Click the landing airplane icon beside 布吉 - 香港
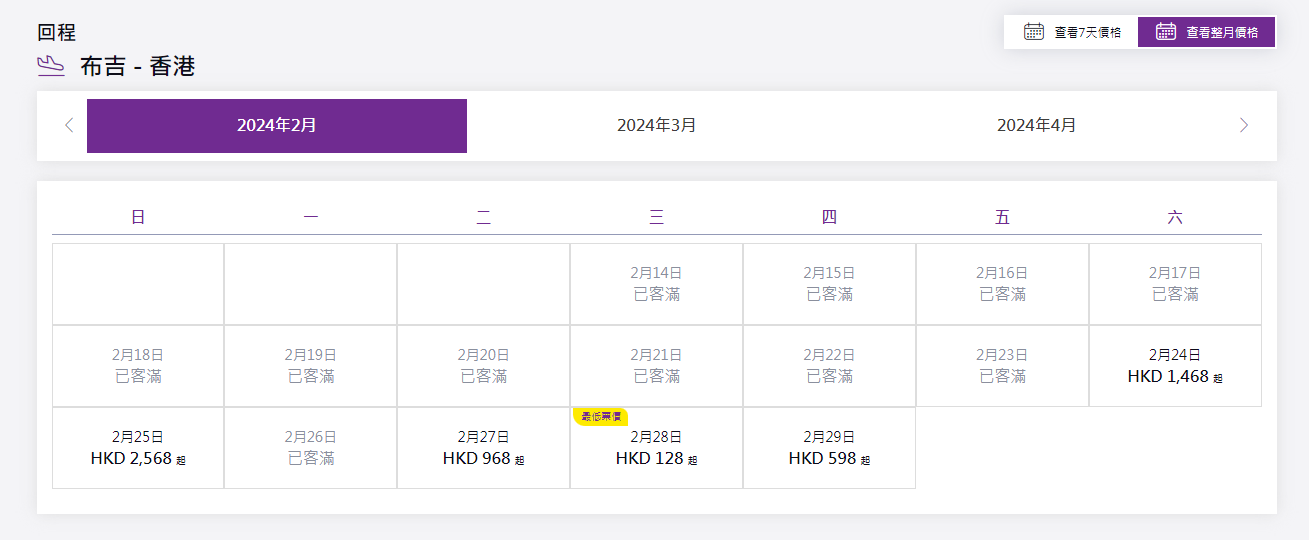The width and height of the screenshot is (1309, 540). tap(51, 66)
